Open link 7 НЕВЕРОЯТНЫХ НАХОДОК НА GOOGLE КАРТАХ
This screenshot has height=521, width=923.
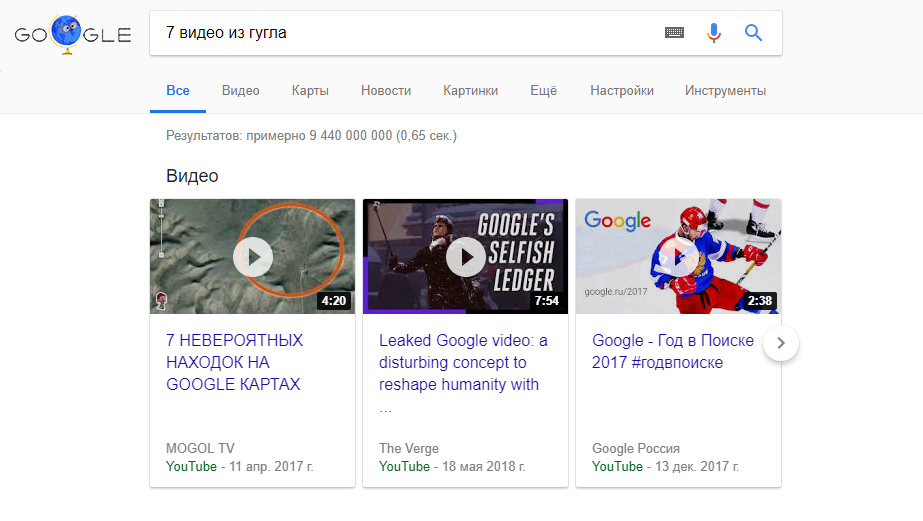234,362
